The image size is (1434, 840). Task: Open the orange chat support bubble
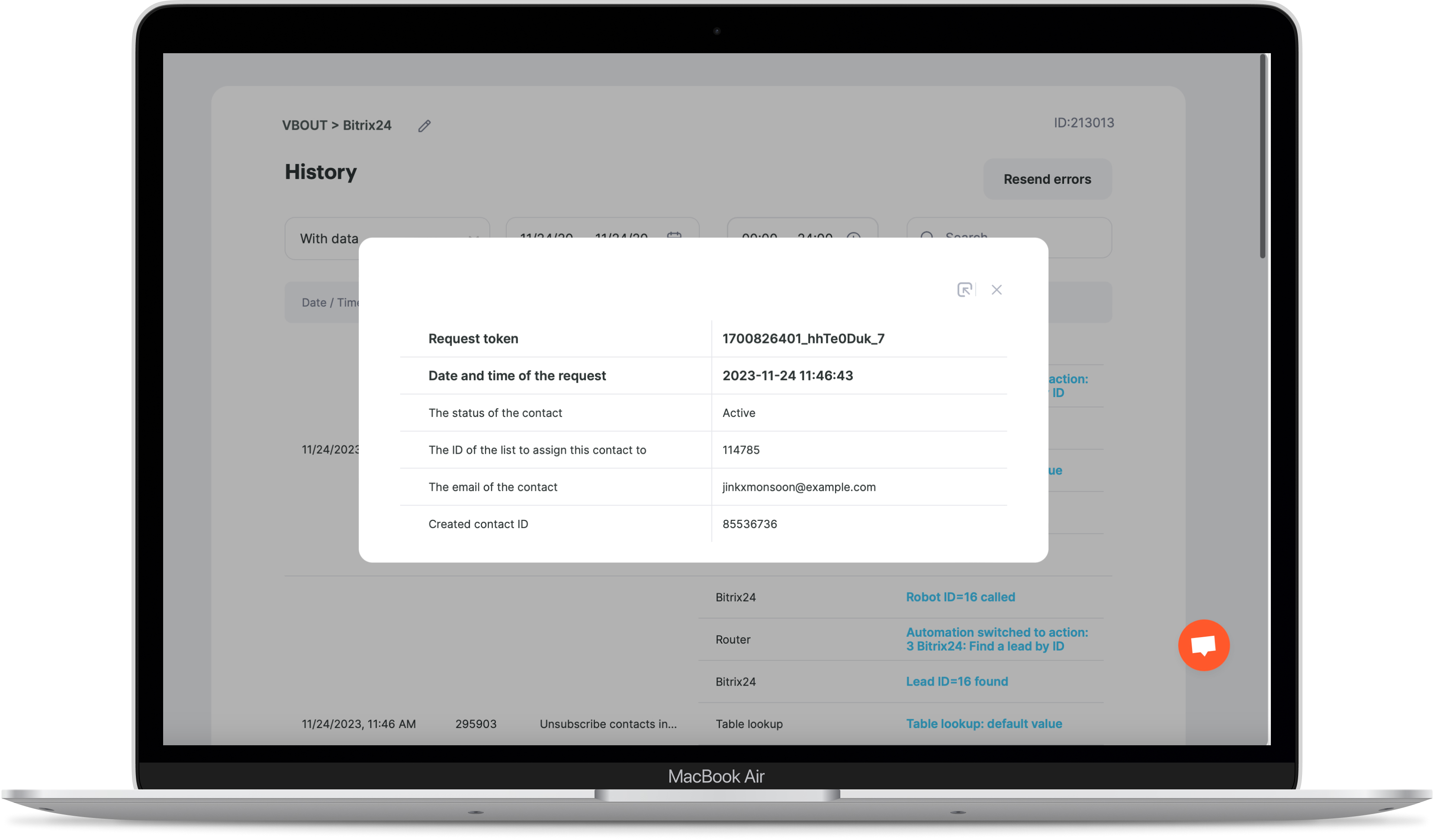point(1203,645)
